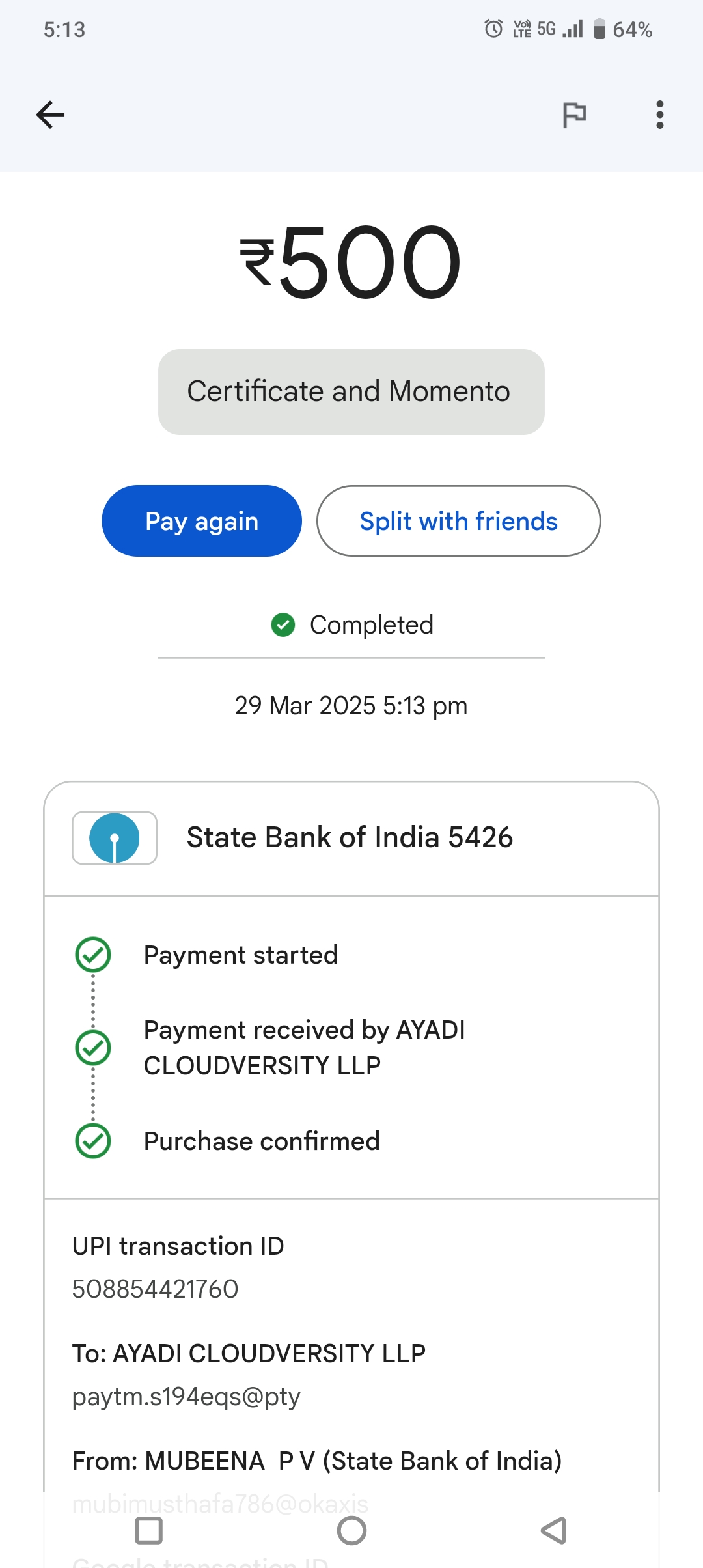This screenshot has width=703, height=1568.
Task: Tap the Payment received checkmark icon
Action: click(x=93, y=1048)
